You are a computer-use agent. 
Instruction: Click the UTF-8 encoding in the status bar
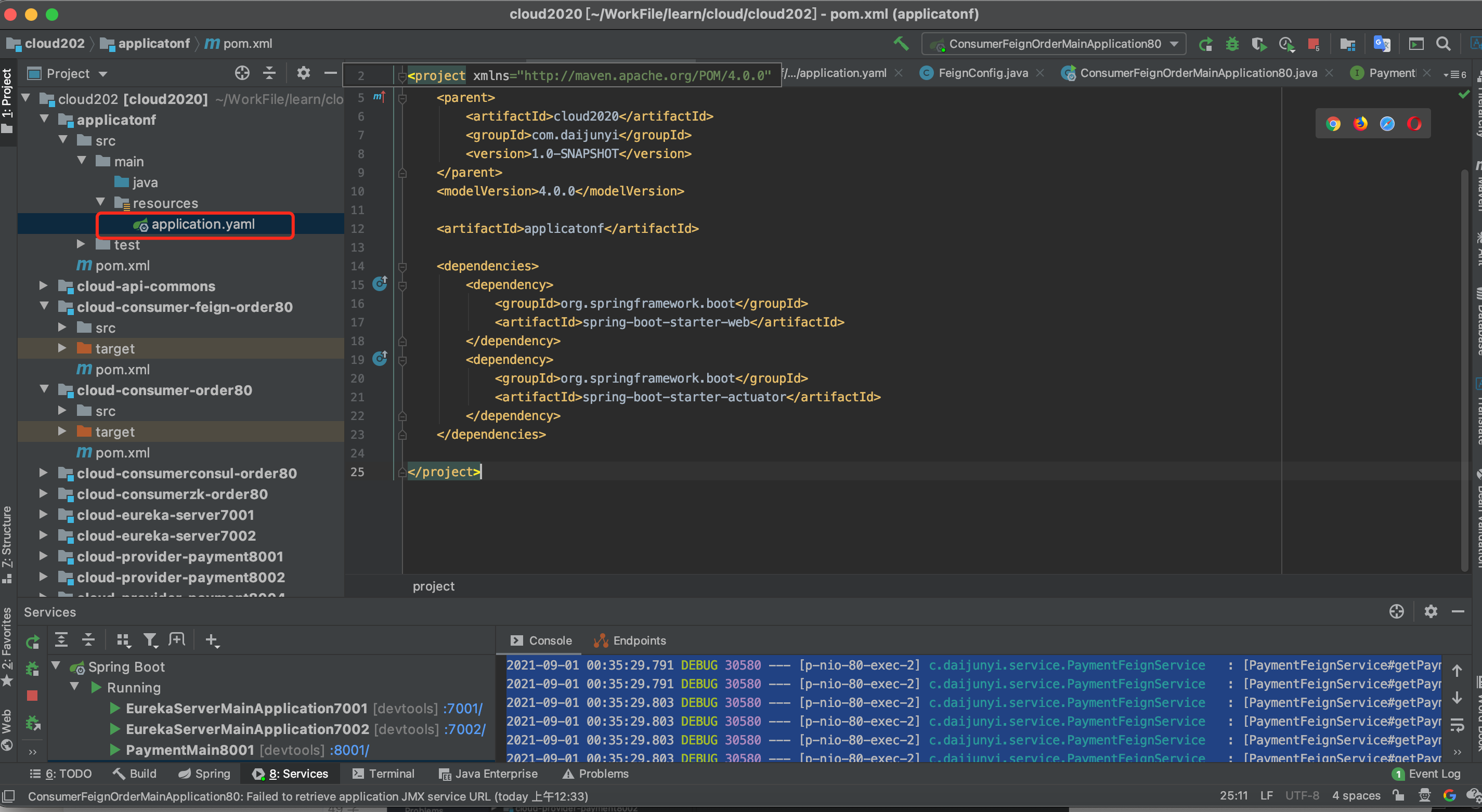1302,795
